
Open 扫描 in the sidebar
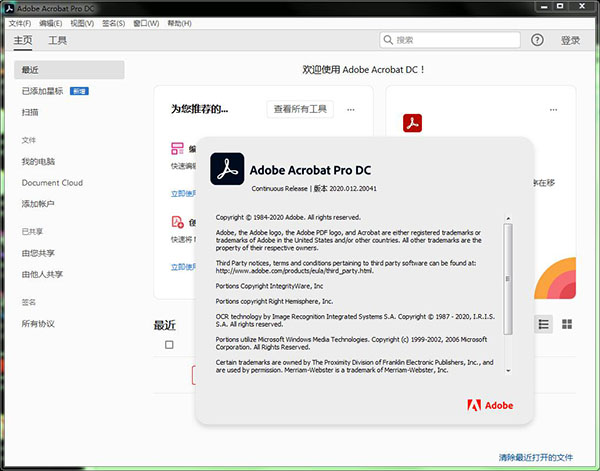(x=30, y=112)
